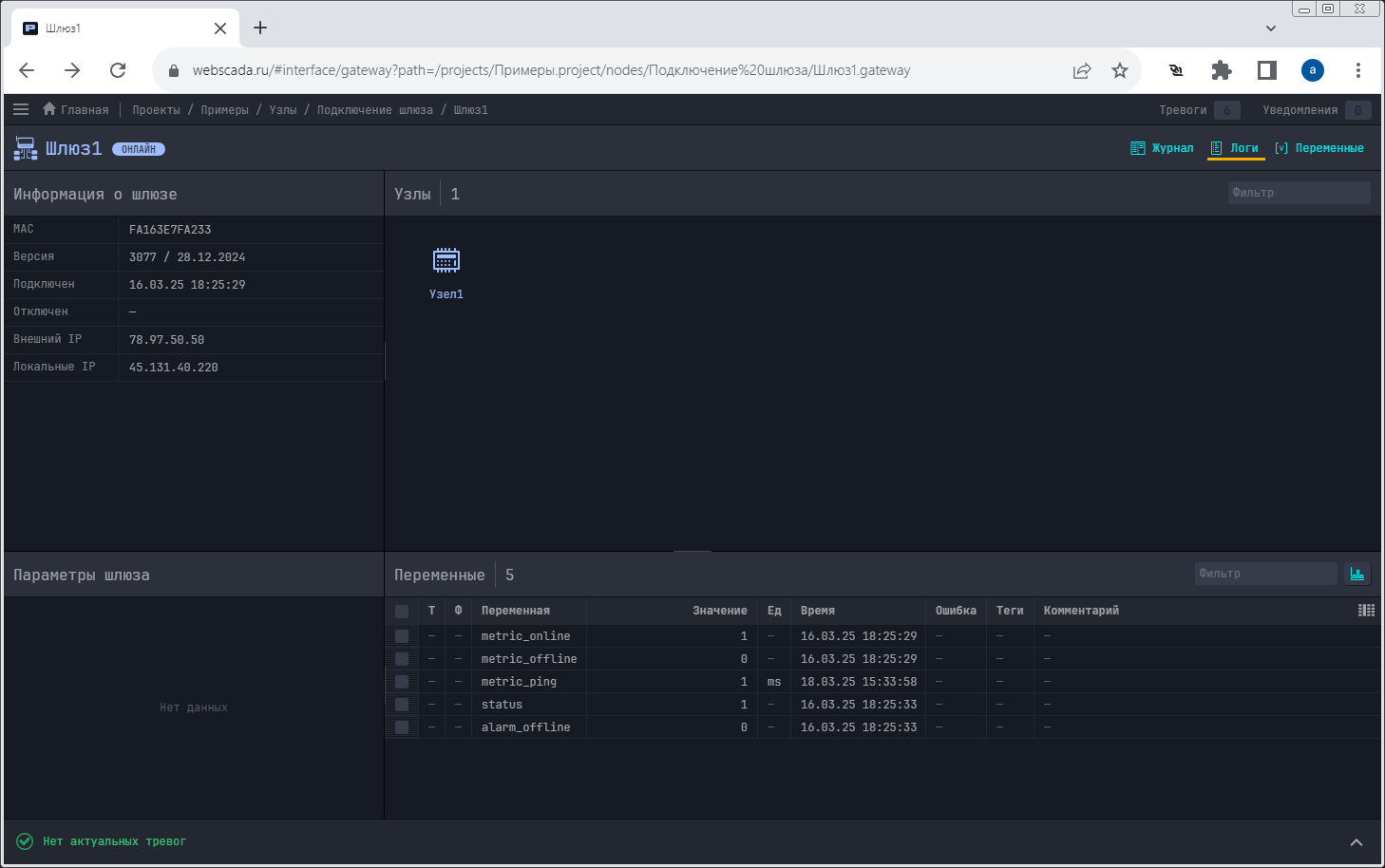
Task: Open the Переменные link
Action: [x=1319, y=148]
